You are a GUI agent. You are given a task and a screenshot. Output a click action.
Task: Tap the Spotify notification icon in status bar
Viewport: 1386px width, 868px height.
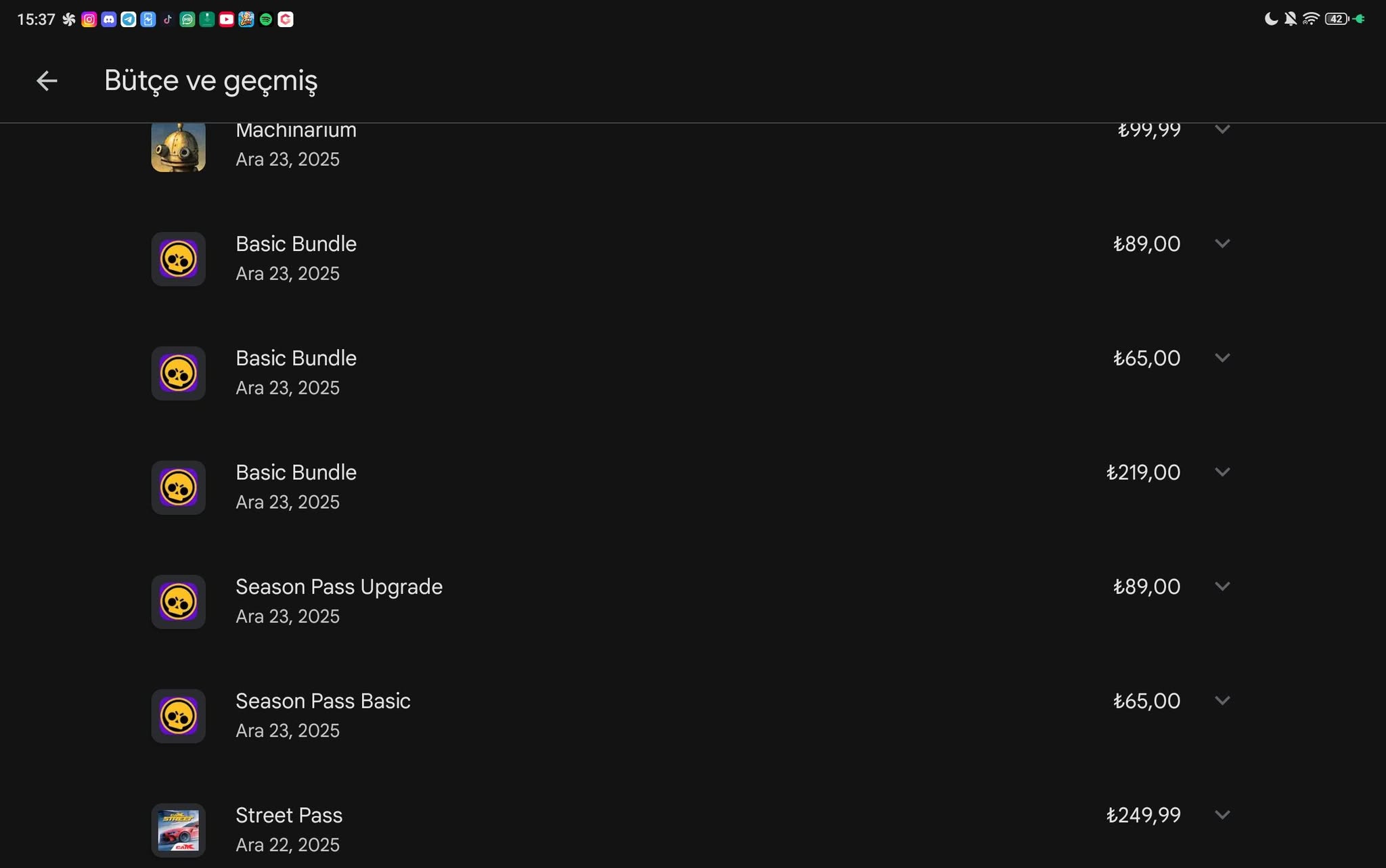[266, 20]
